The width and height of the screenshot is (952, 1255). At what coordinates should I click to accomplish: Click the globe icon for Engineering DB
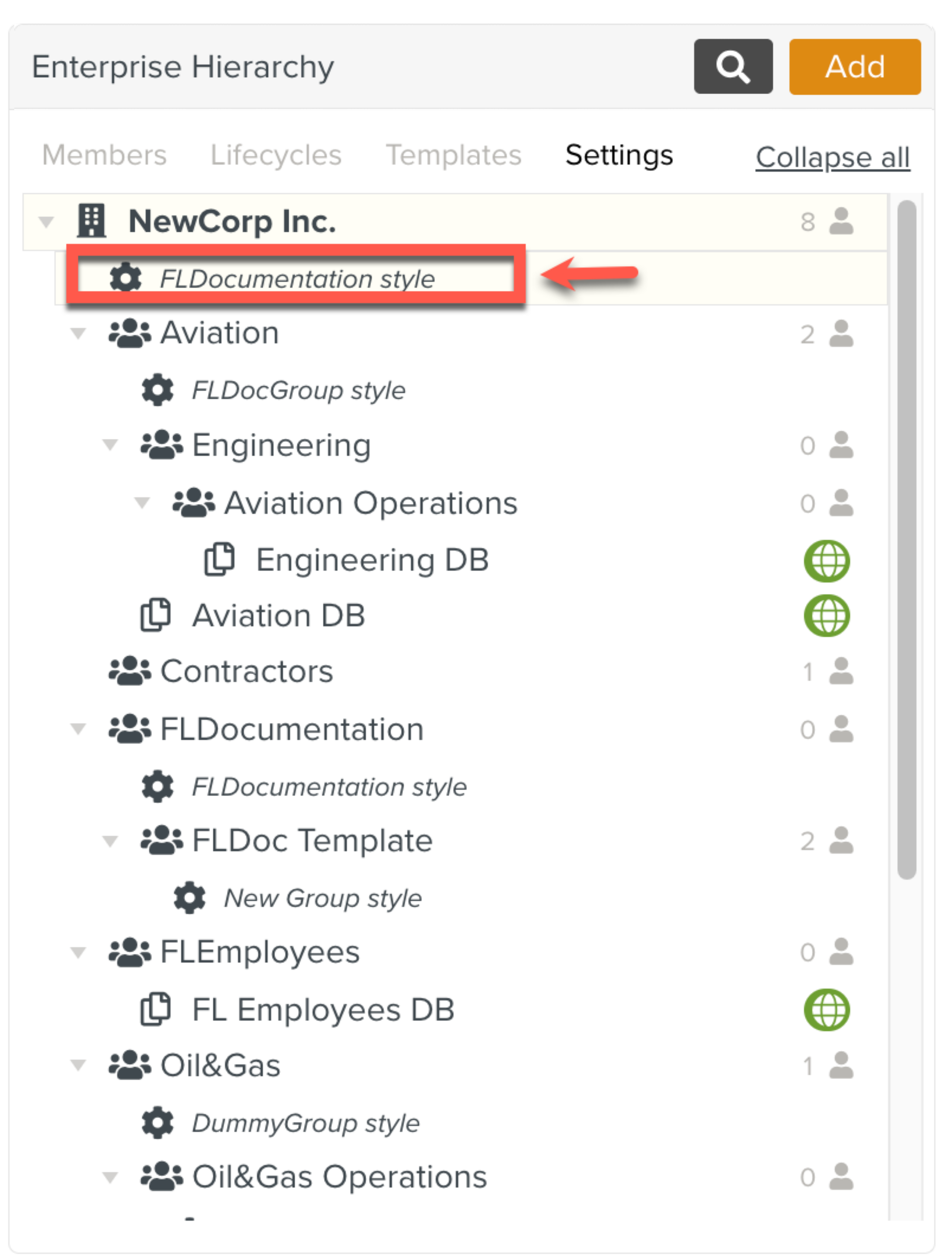(x=826, y=561)
